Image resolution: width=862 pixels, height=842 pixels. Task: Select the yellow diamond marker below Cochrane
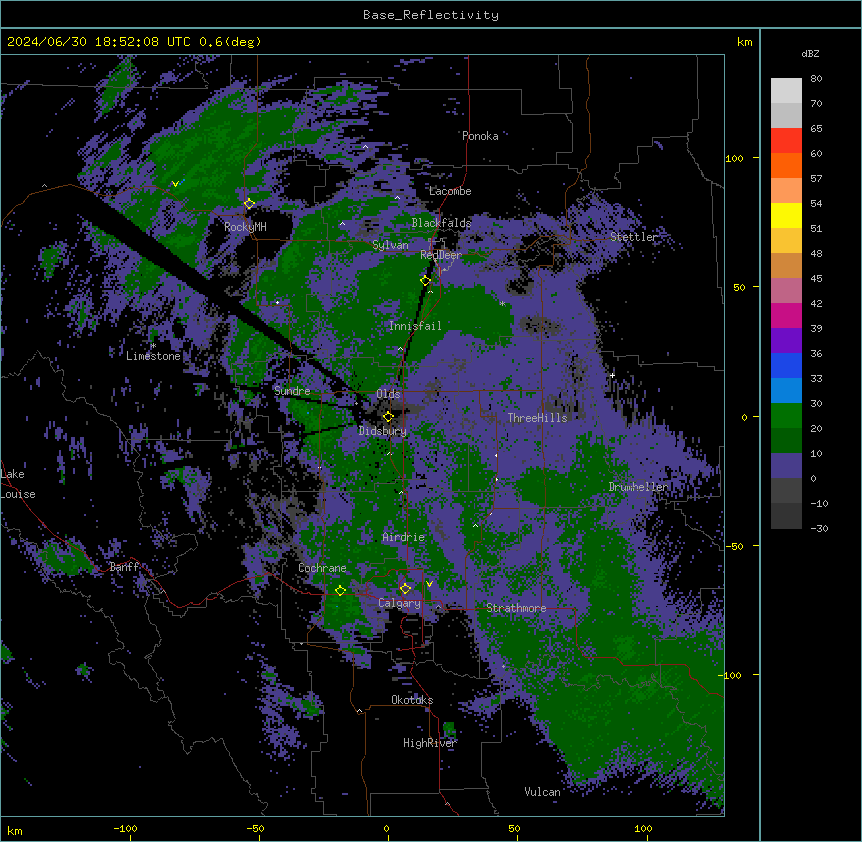tap(340, 591)
